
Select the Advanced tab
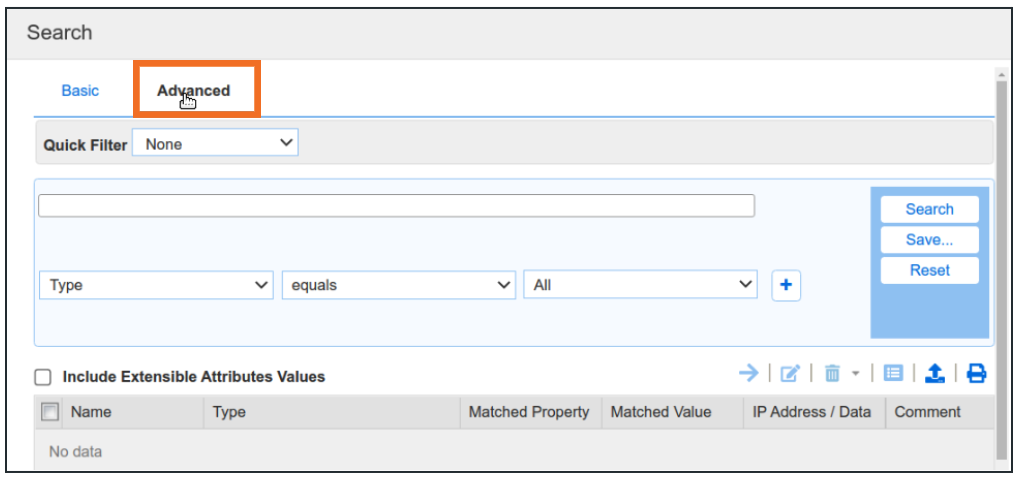194,90
